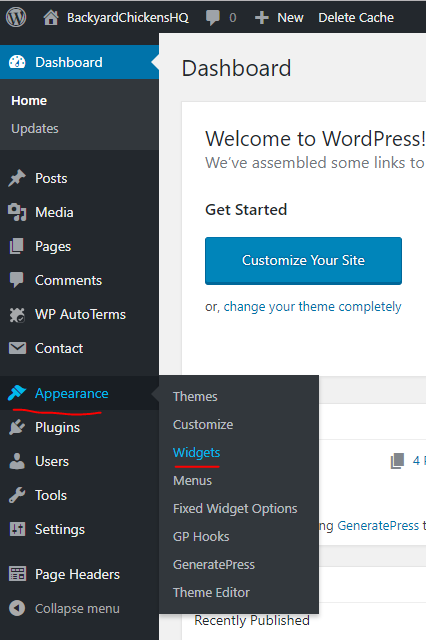Click the Appearance paintbrush icon
Image resolution: width=426 pixels, height=640 pixels.
17,393
